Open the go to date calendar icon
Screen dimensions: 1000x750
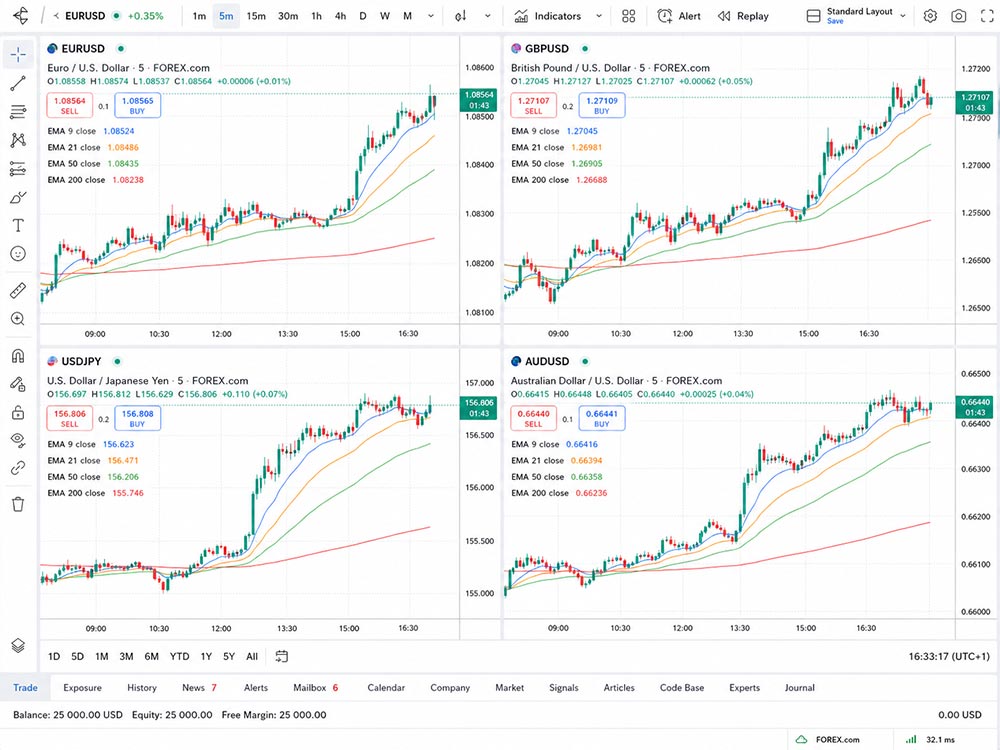point(281,656)
